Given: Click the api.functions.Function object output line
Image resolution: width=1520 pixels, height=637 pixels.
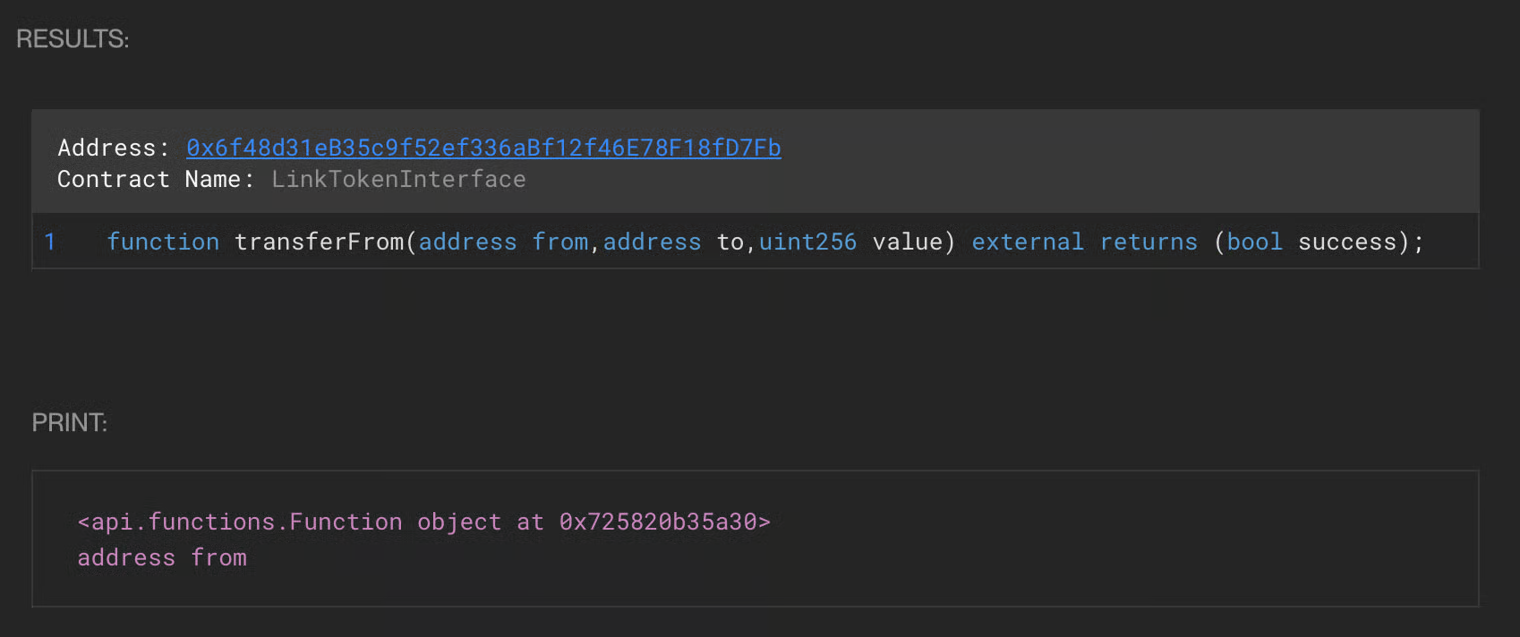Looking at the screenshot, I should click(423, 522).
